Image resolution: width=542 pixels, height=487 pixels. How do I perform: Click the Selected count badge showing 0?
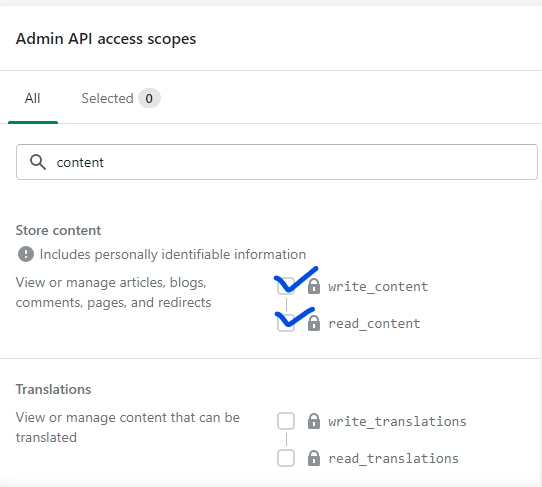click(149, 99)
